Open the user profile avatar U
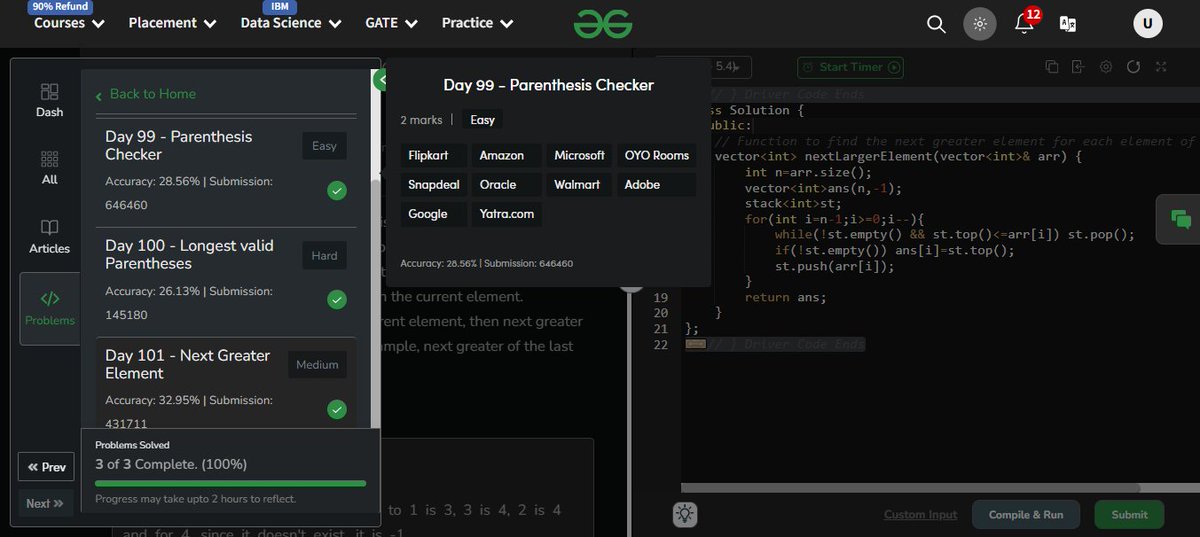 coord(1148,24)
